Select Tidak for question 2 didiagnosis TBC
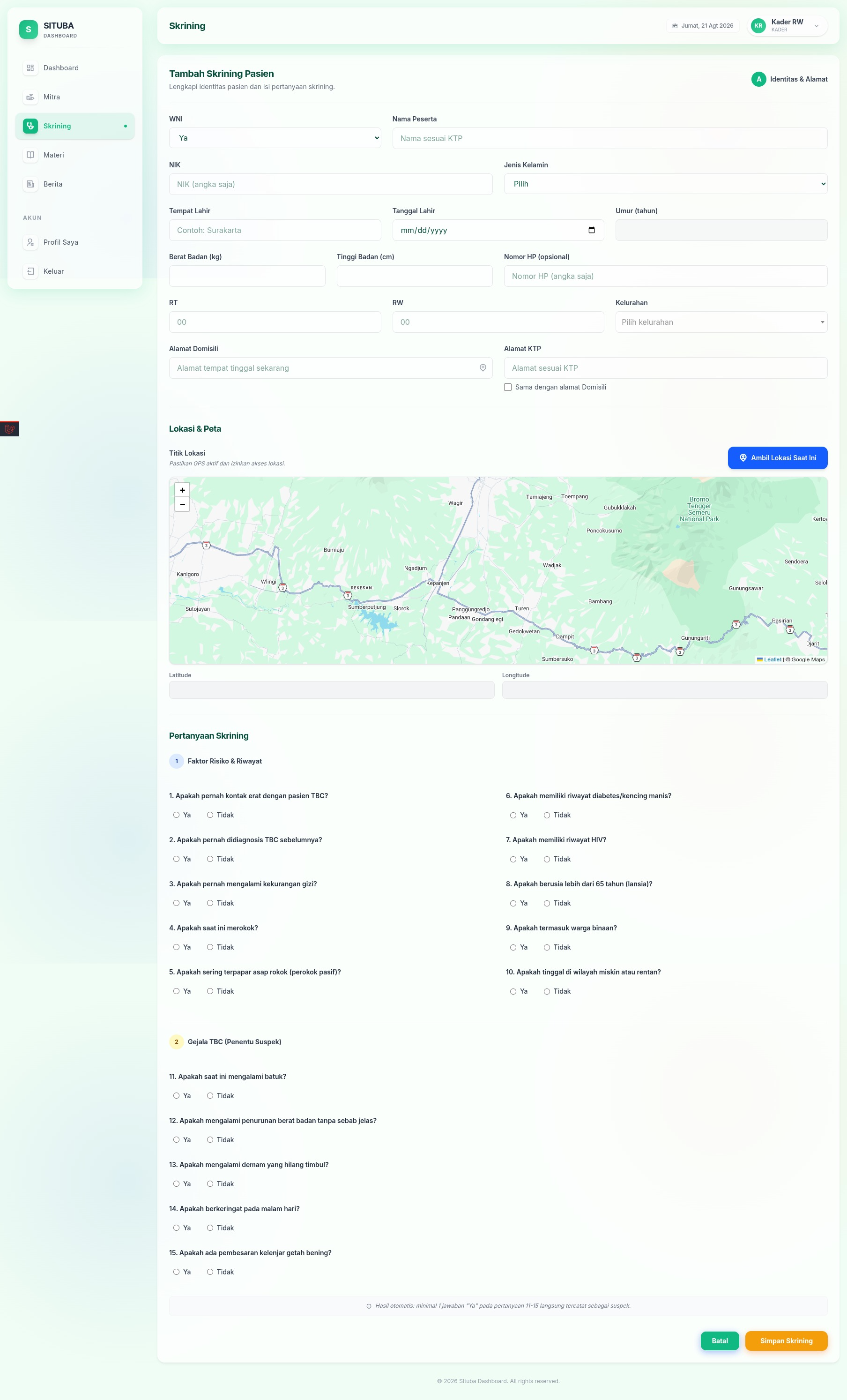The image size is (847, 1400). tap(210, 859)
